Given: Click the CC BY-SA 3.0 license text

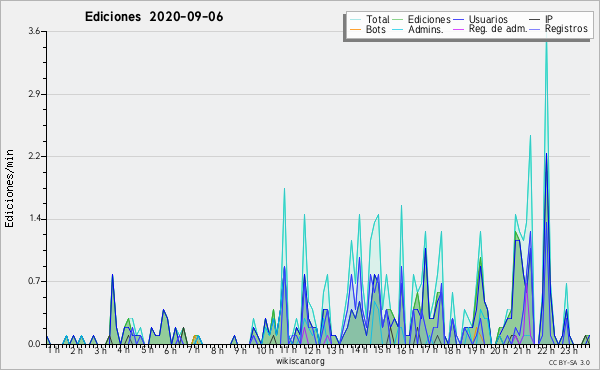Looking at the screenshot, I should (569, 363).
